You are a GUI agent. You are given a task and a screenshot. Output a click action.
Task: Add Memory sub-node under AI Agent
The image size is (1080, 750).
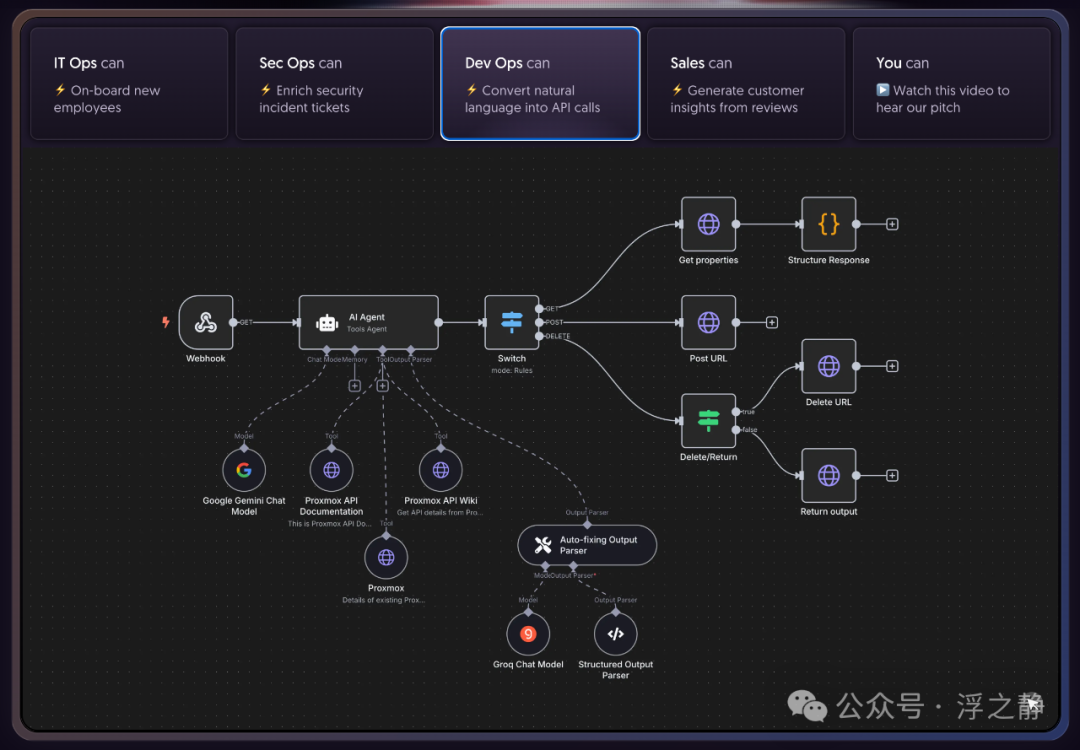point(355,386)
